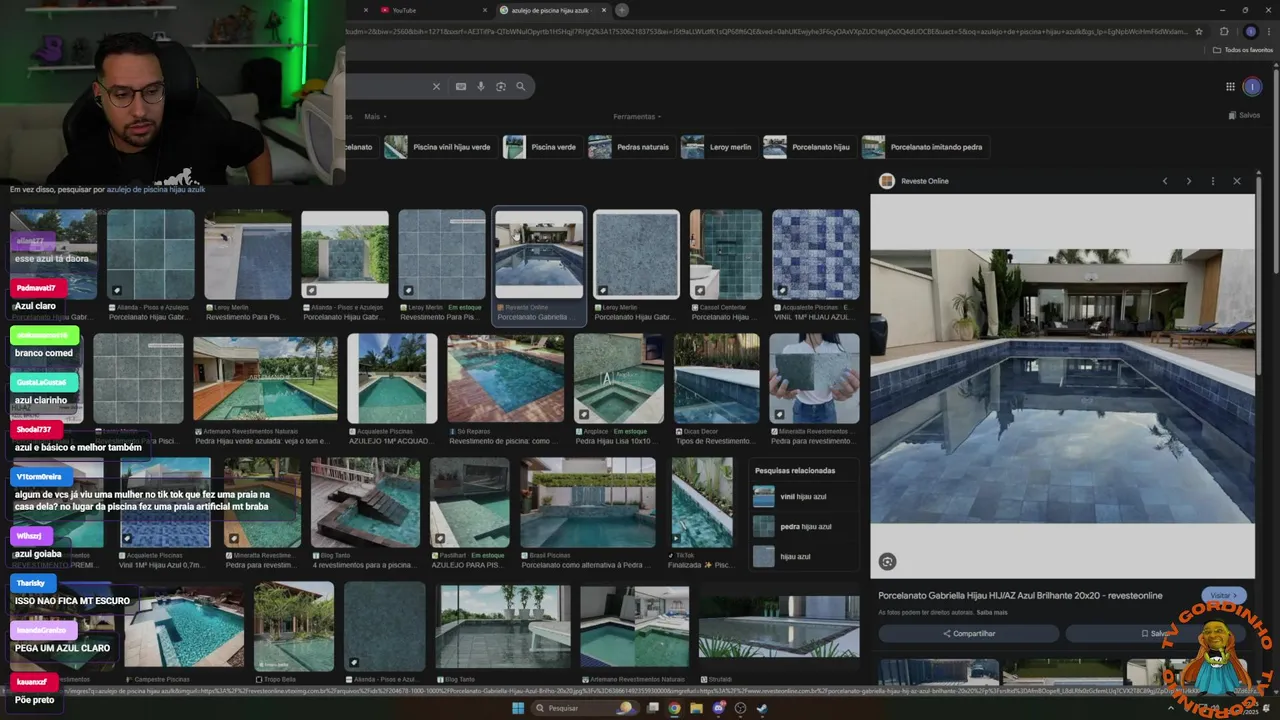Open the Reveste Online source link
Viewport: 1280px width, 720px height.
[914, 181]
